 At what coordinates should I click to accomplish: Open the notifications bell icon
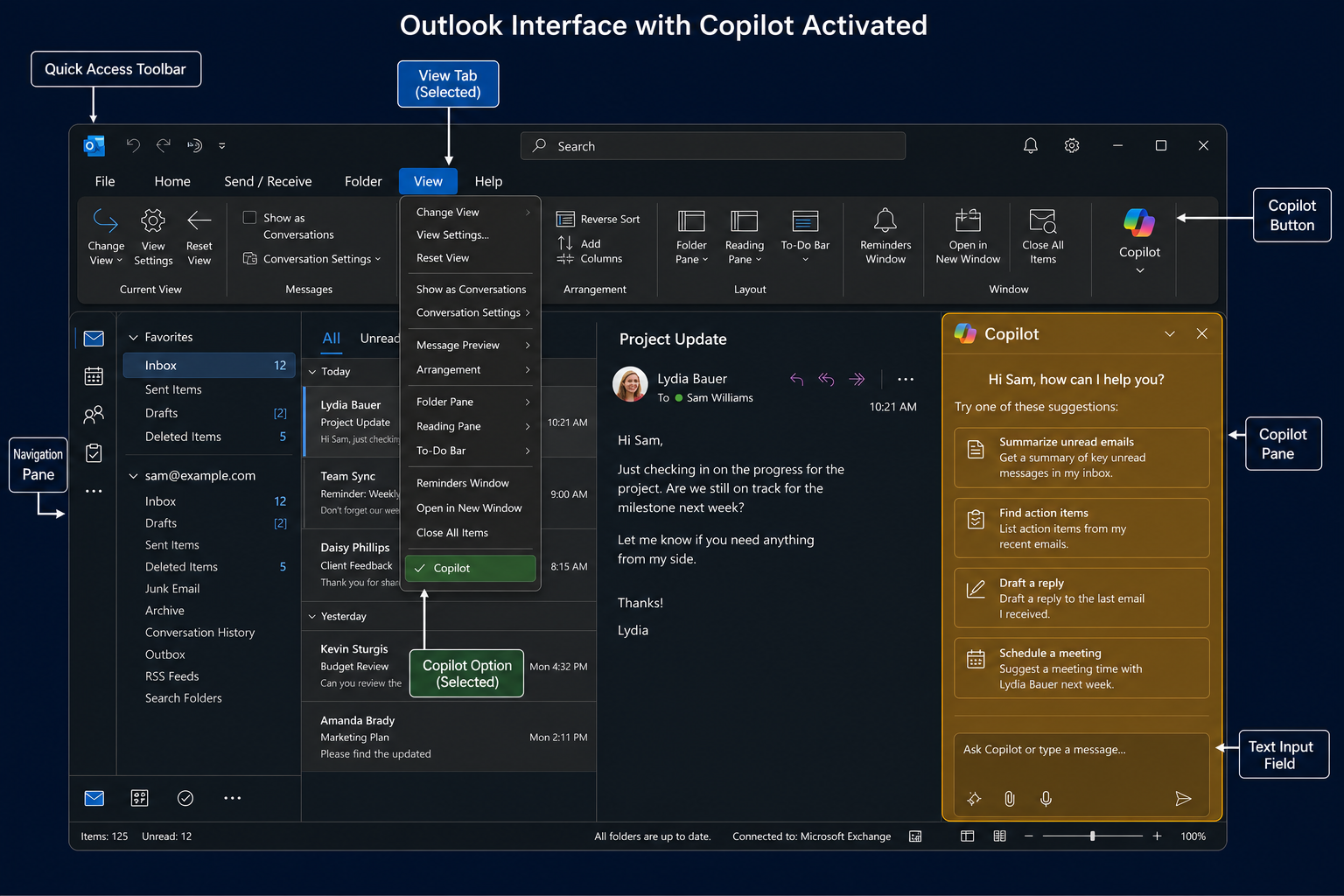pyautogui.click(x=1031, y=146)
